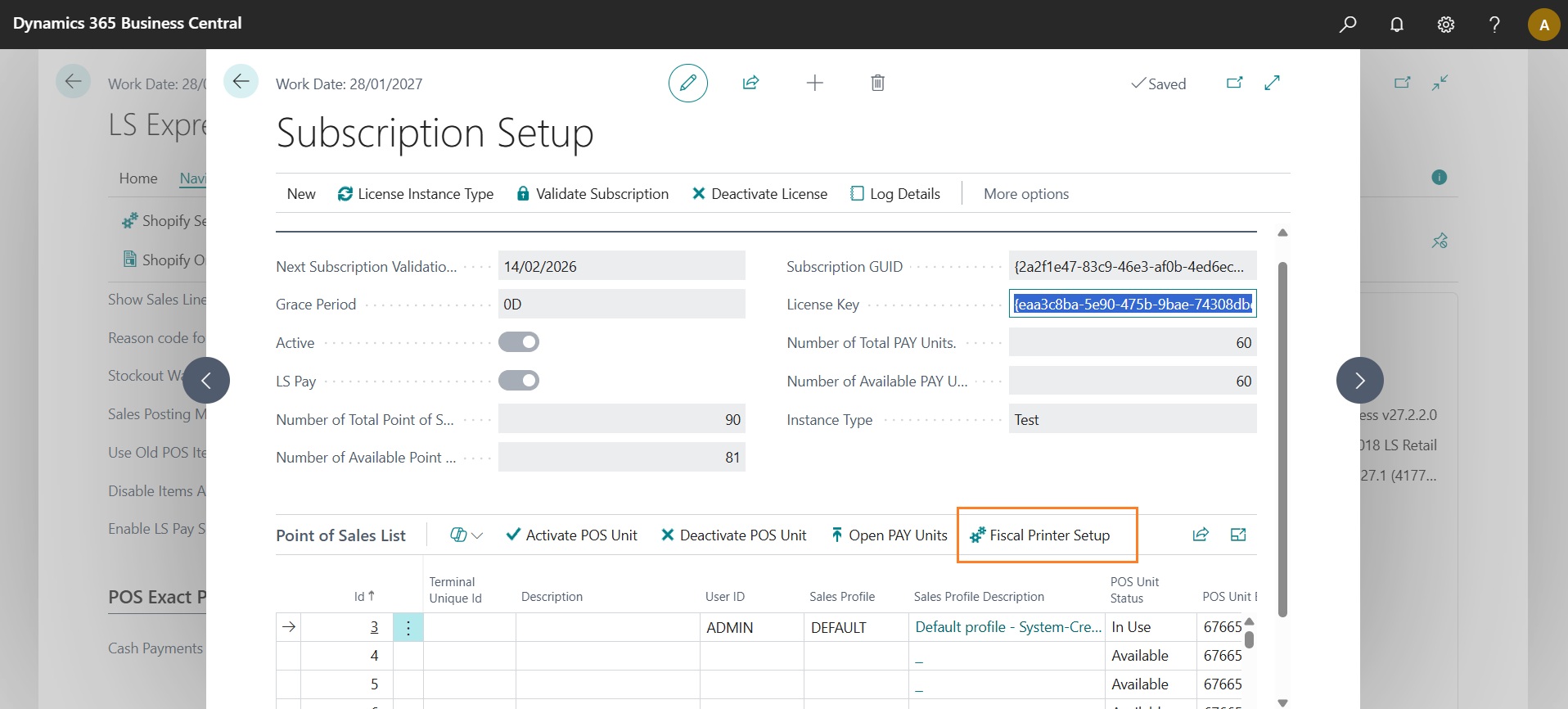Click the pencil edit icon
Viewport: 1568px width, 709px height.
pyautogui.click(x=687, y=83)
